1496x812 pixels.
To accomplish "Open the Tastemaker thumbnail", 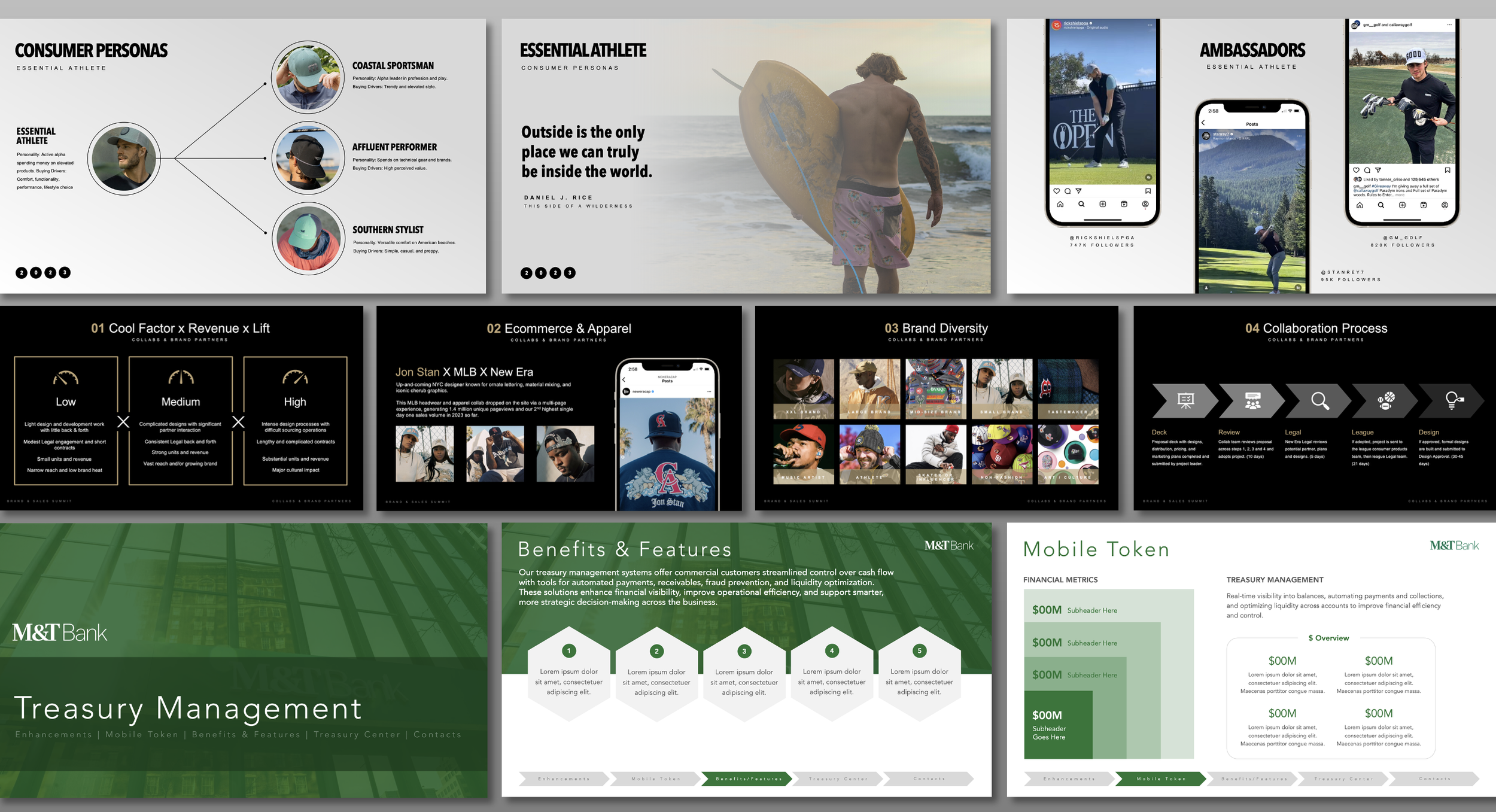I will point(1068,389).
